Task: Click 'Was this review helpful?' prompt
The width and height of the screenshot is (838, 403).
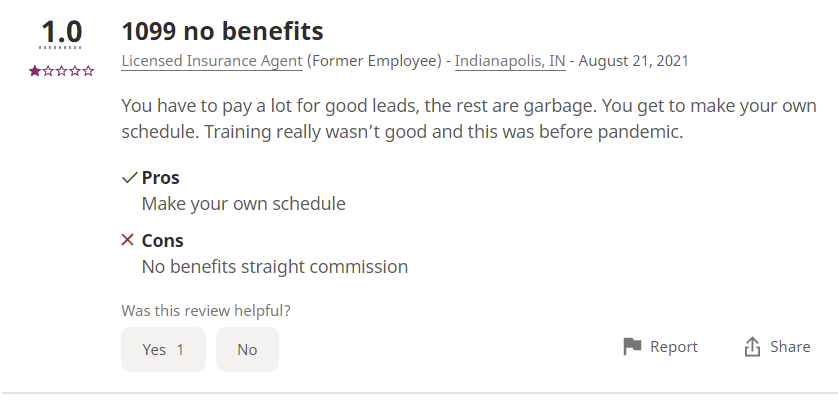Action: coord(213,310)
